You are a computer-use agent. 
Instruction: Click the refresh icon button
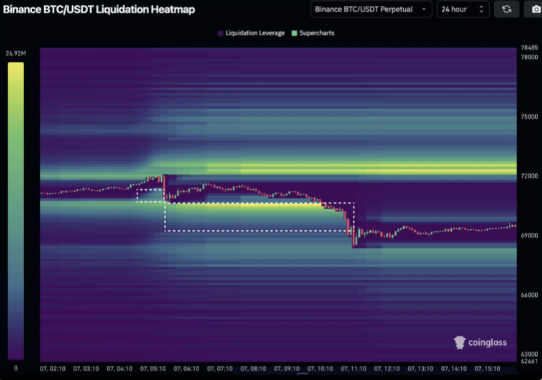[x=506, y=9]
